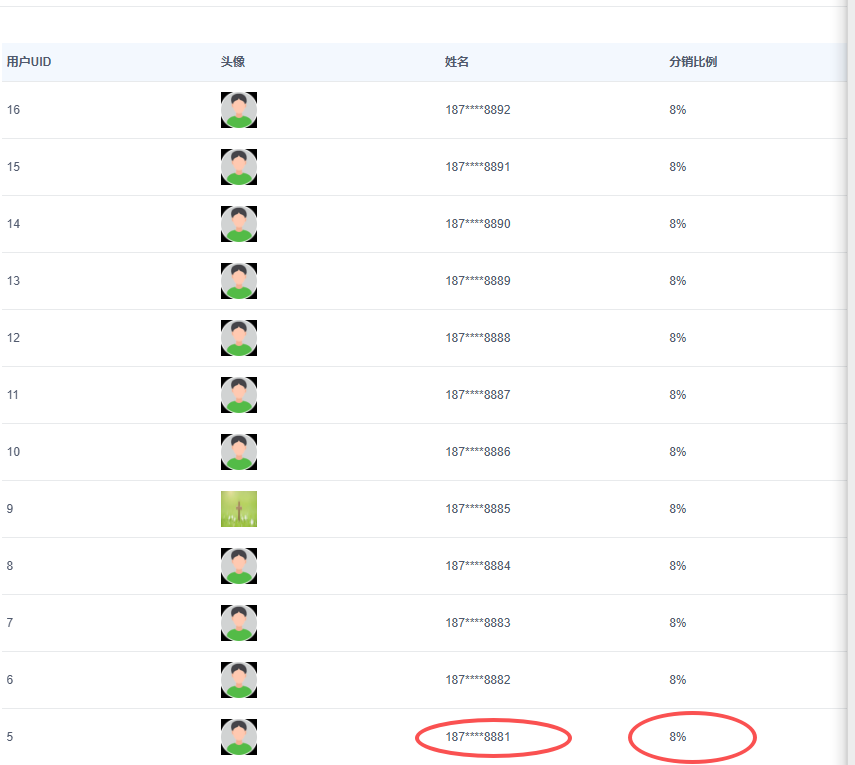855x765 pixels.
Task: Open the avatar in UID 10 row
Action: click(x=239, y=452)
